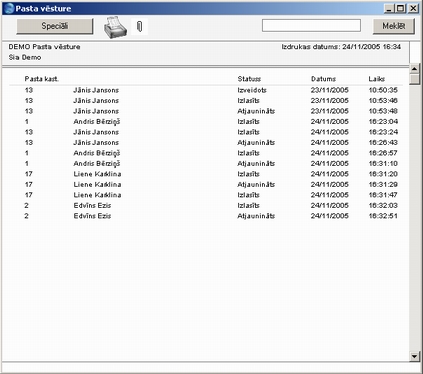This screenshot has height=374, width=423.
Task: Click the 'Datums' column header
Action: click(x=323, y=79)
